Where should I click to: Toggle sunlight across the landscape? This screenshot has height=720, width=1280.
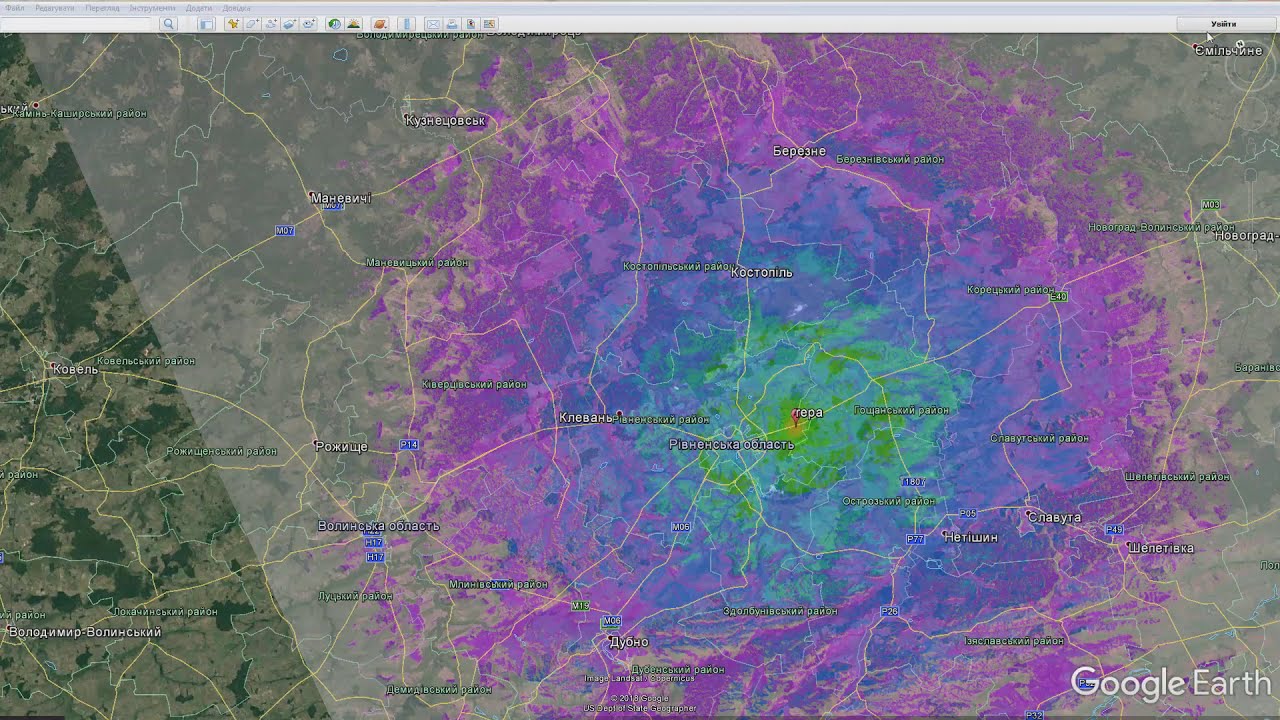tap(353, 24)
